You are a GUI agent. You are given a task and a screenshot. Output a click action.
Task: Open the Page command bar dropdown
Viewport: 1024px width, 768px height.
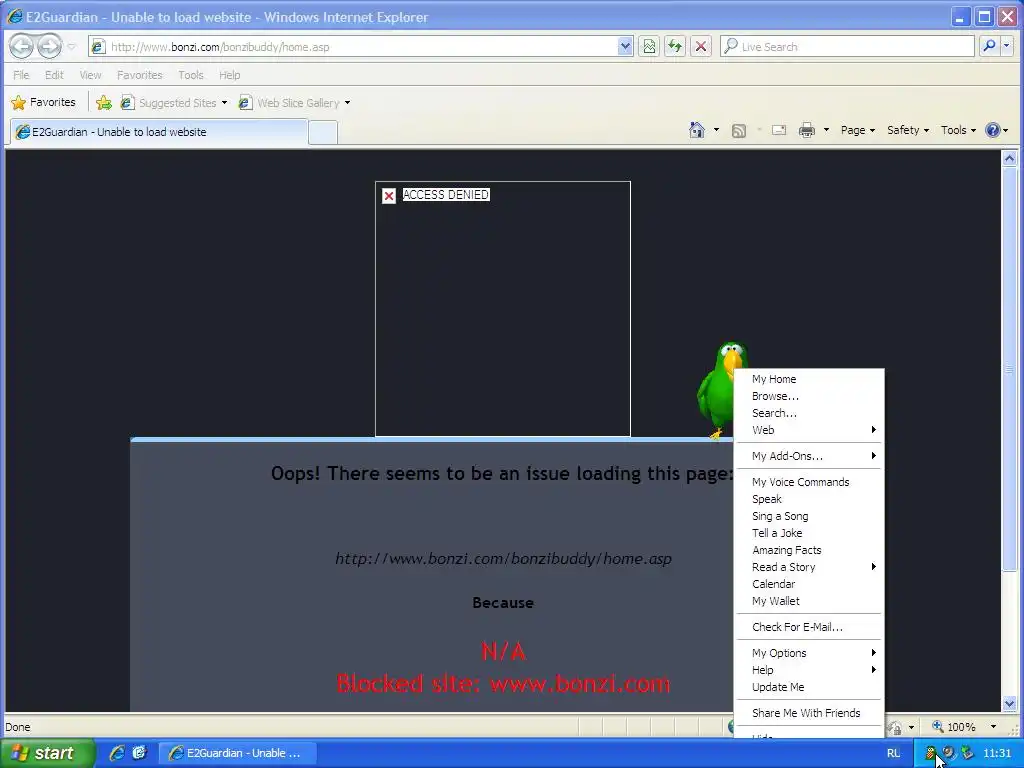click(857, 130)
